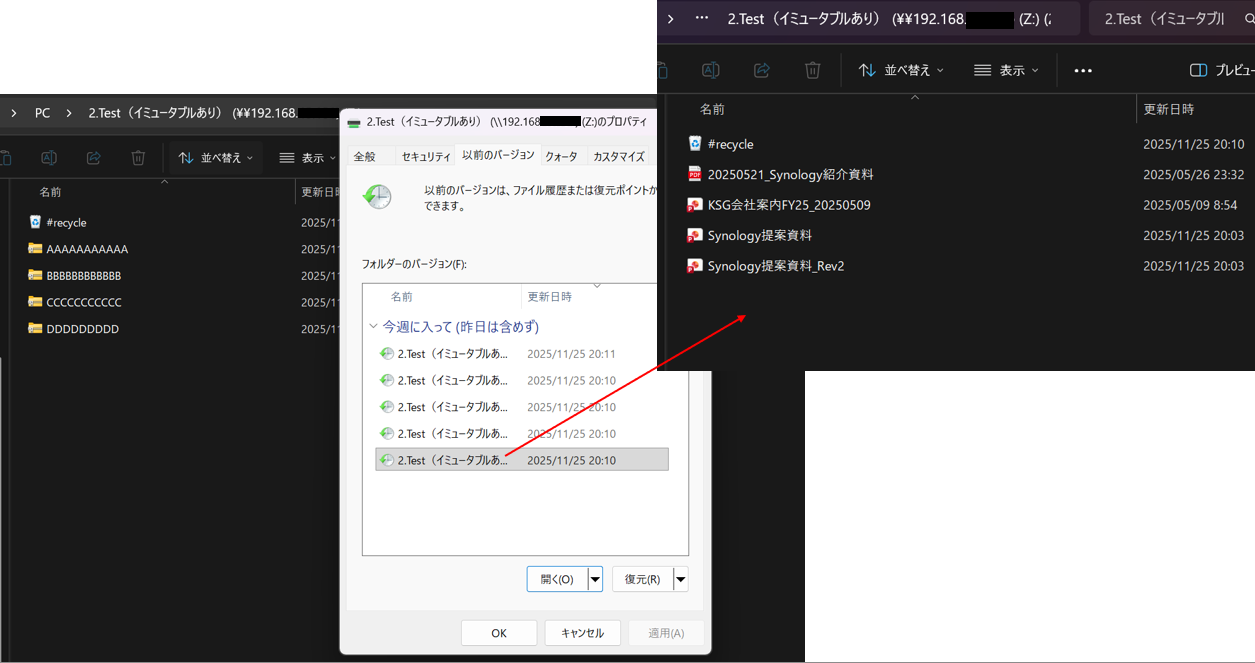Select the AAAAAAAAAAA folder
The image size is (1255, 663).
pyautogui.click(x=87, y=249)
